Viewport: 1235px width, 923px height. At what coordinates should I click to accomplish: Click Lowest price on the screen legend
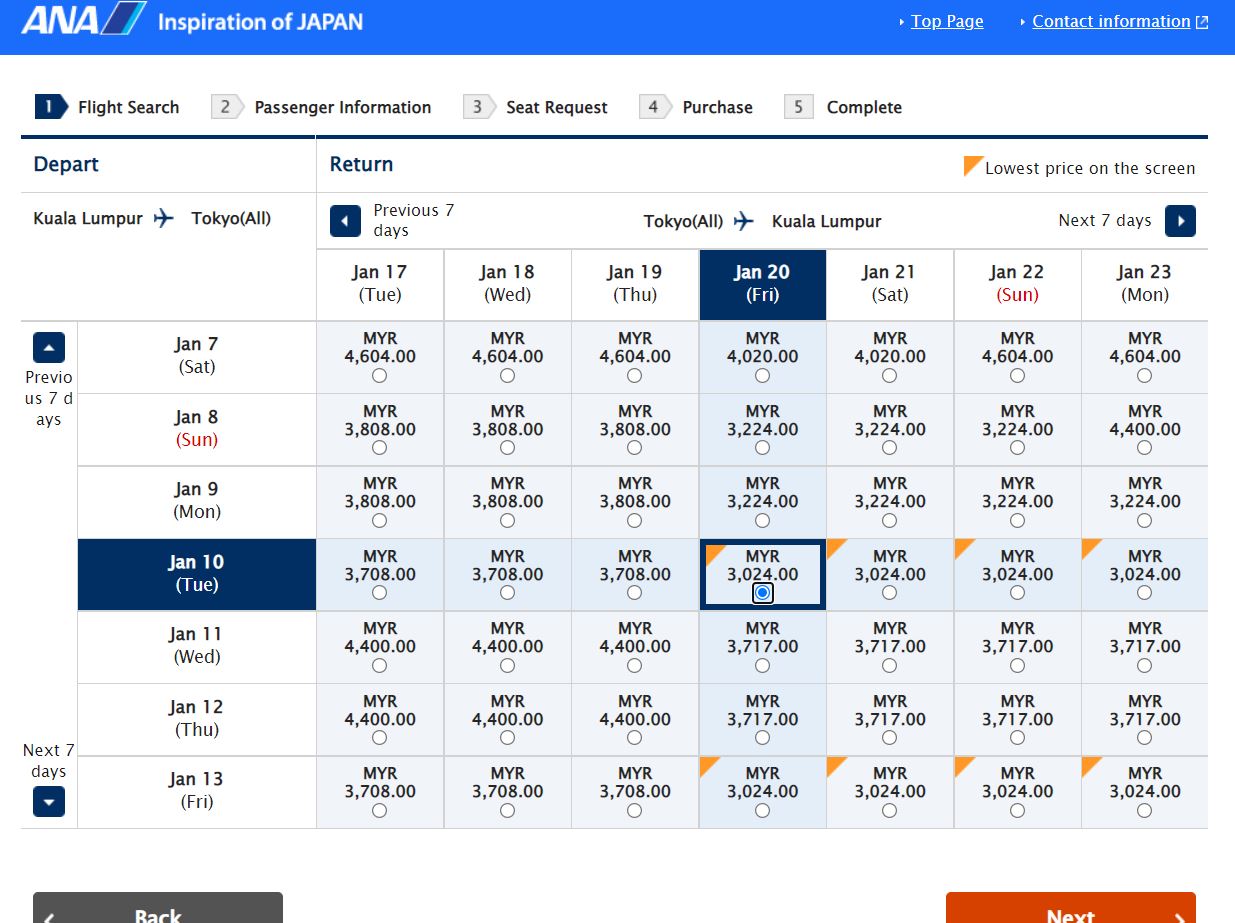tap(1079, 168)
